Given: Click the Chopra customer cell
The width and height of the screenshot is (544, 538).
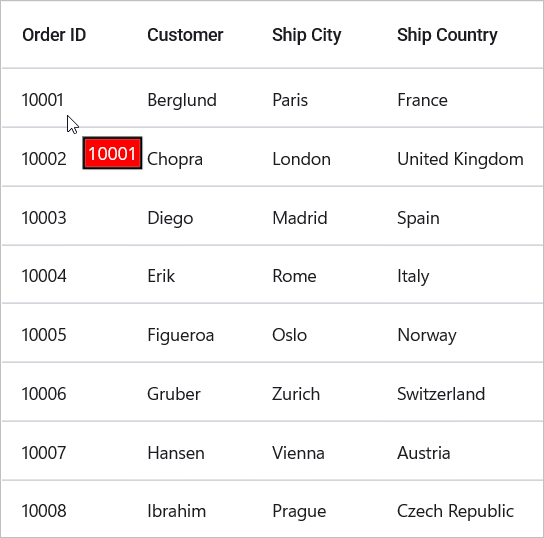Looking at the screenshot, I should pyautogui.click(x=175, y=160).
